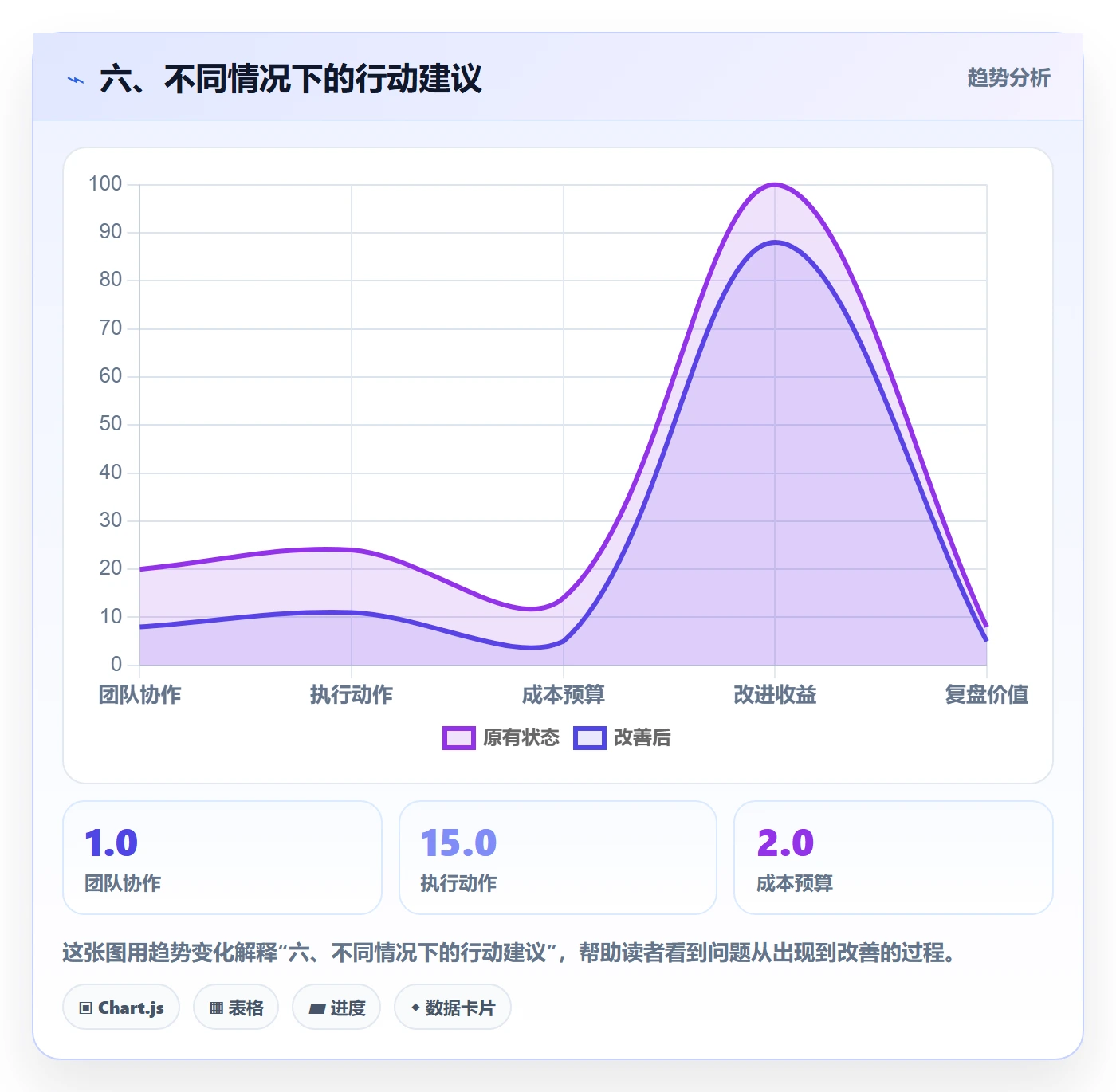Click the heading 六、不同情况下的行动建议
The width and height of the screenshot is (1116, 1092).
pos(291,79)
